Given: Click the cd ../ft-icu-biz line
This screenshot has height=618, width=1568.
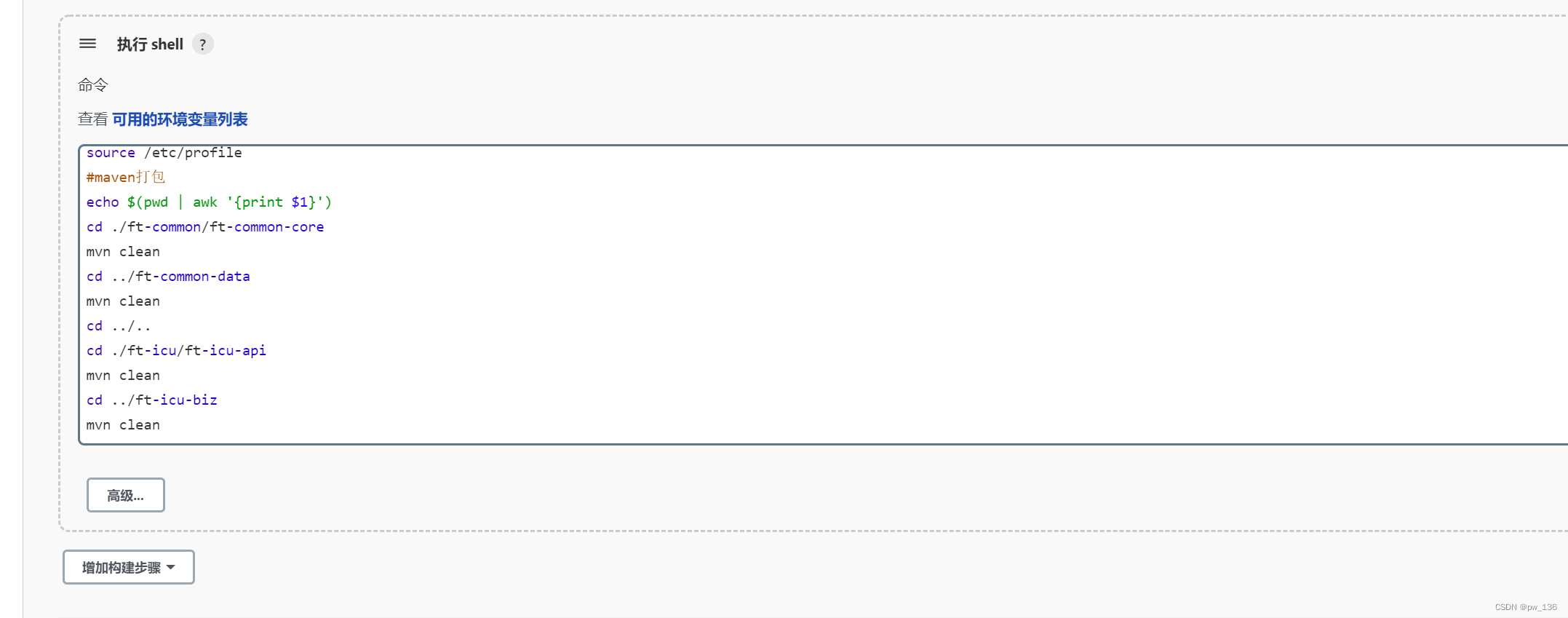Looking at the screenshot, I should pyautogui.click(x=151, y=400).
